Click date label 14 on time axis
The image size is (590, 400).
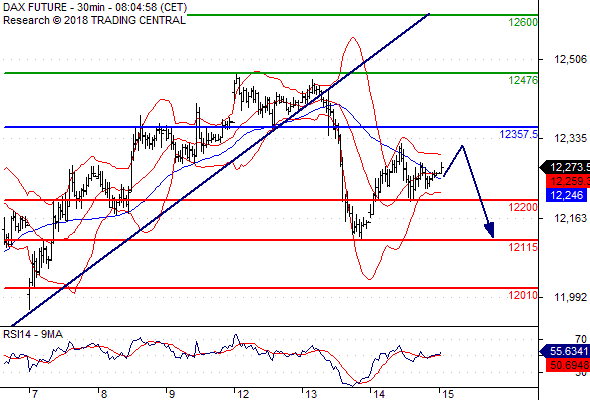click(379, 394)
